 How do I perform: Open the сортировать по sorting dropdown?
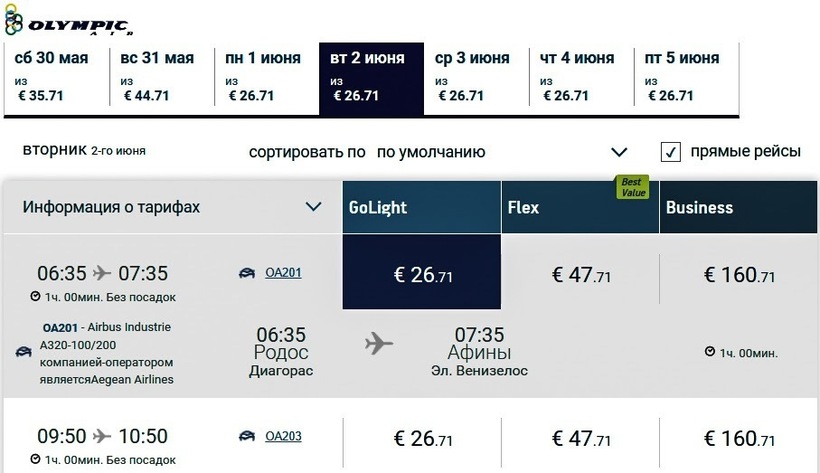(x=501, y=152)
